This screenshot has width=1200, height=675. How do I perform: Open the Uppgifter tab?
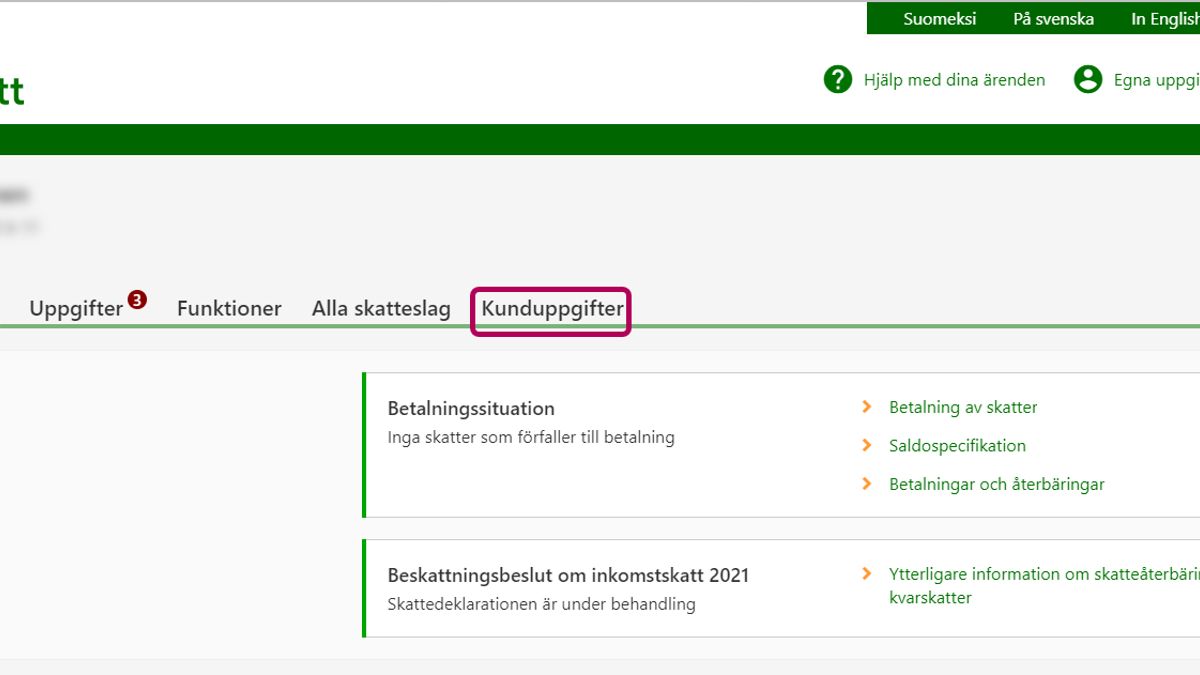(x=76, y=309)
